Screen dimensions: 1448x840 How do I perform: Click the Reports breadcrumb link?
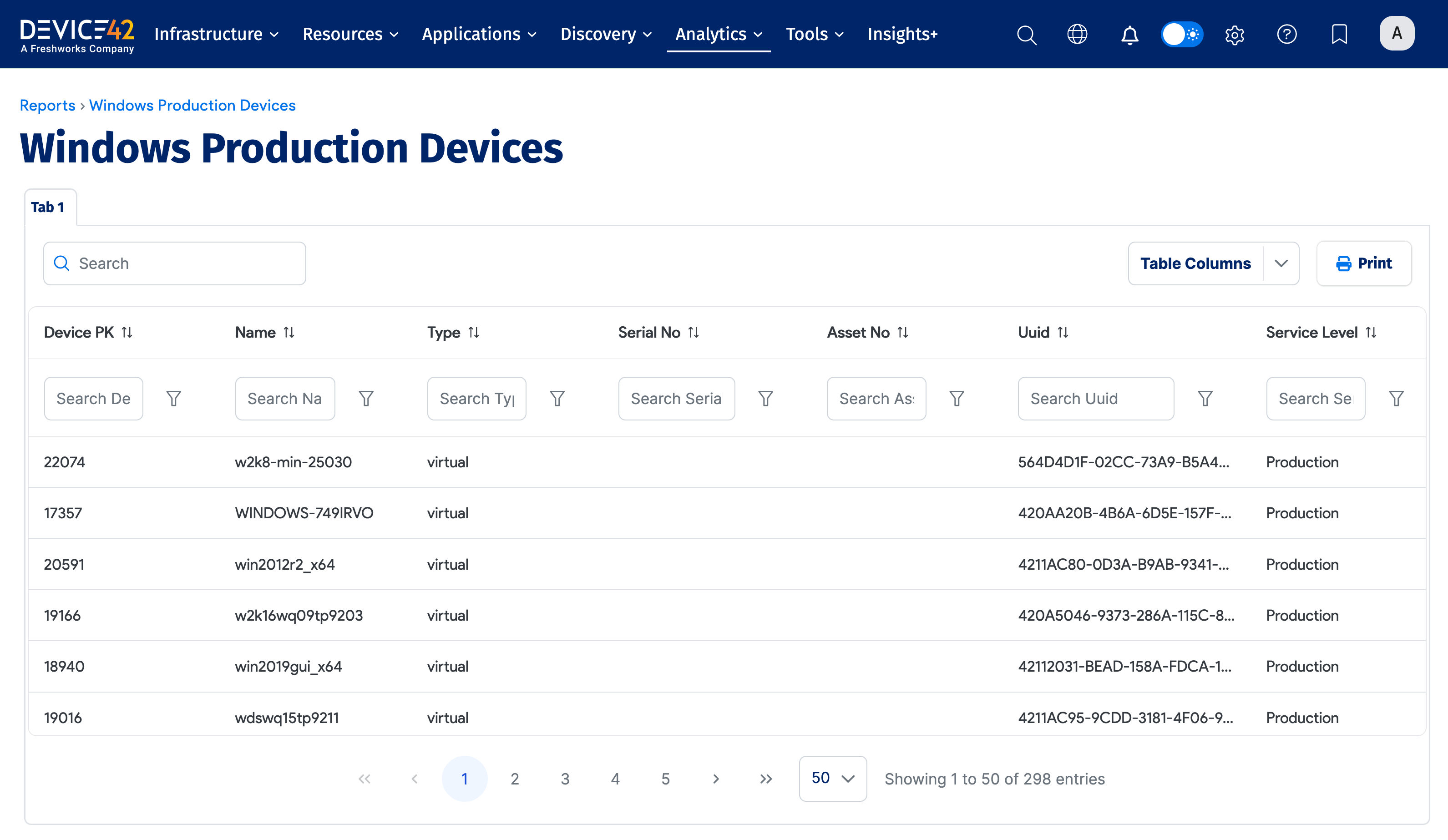coord(48,105)
